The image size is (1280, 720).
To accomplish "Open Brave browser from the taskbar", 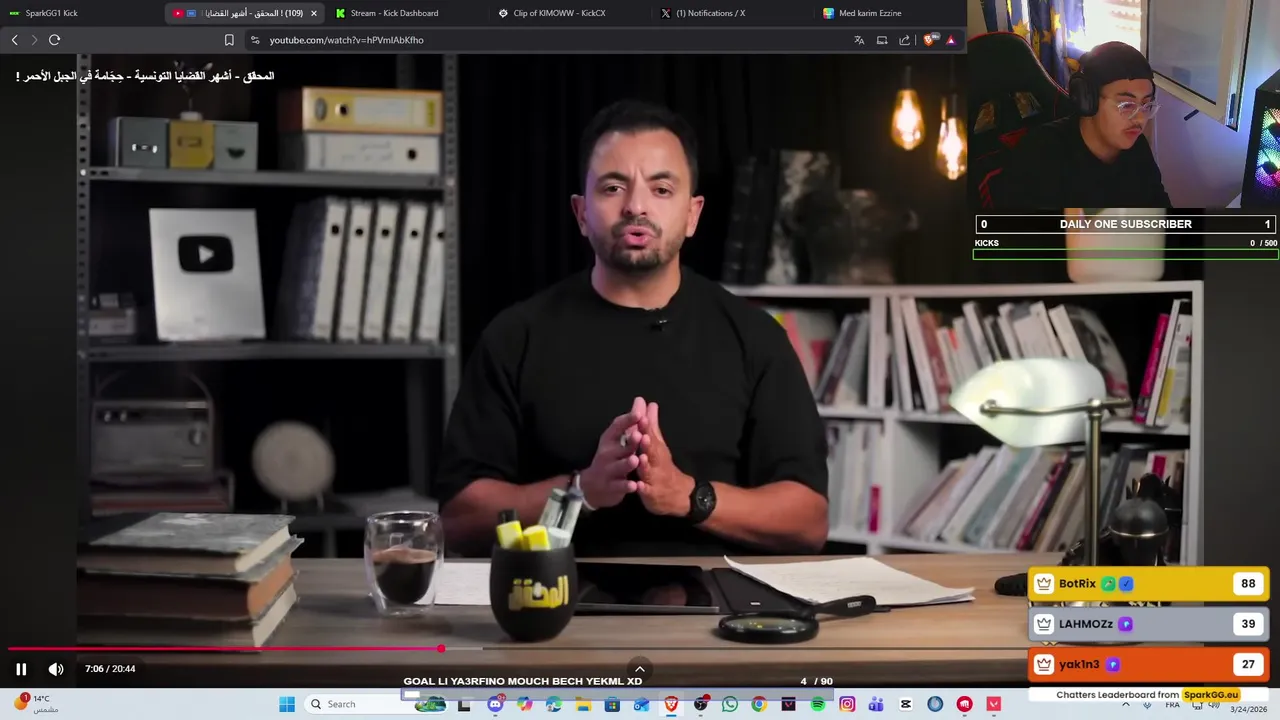I will 671,704.
